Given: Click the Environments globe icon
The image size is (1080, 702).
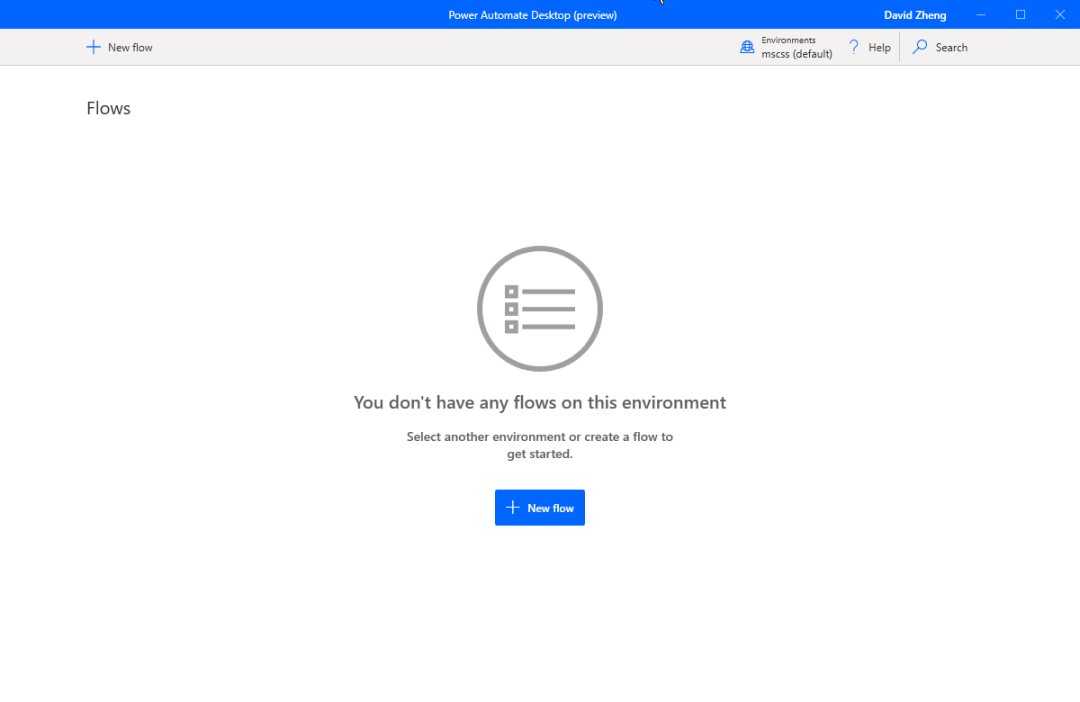Looking at the screenshot, I should 747,47.
